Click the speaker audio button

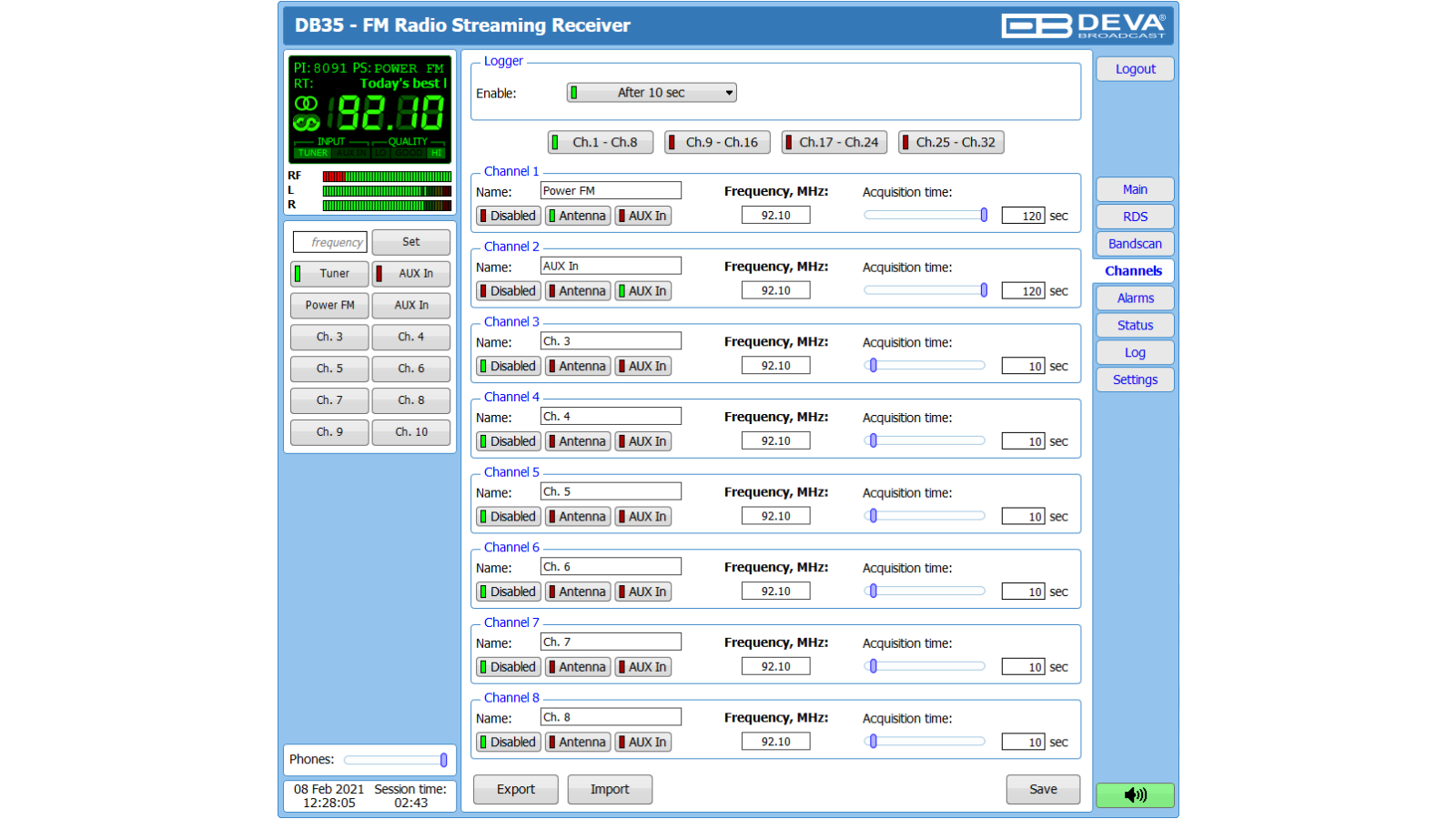point(1135,794)
